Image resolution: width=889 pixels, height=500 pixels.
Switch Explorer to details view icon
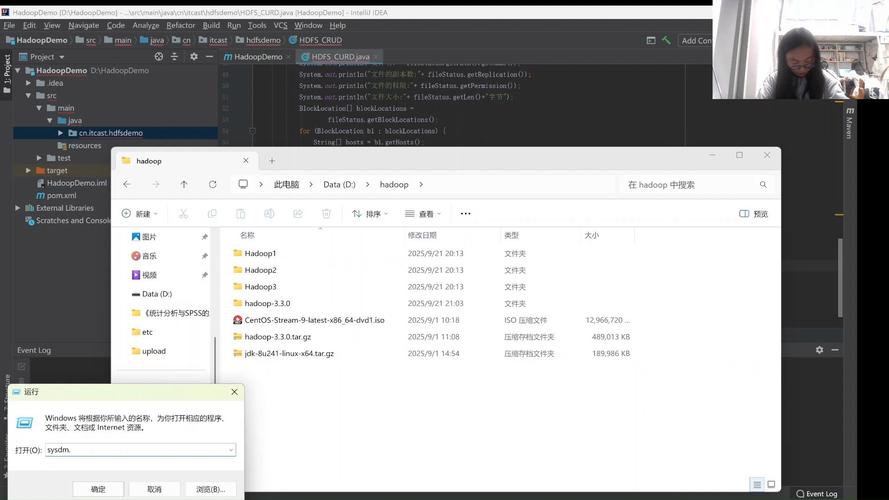click(x=757, y=484)
